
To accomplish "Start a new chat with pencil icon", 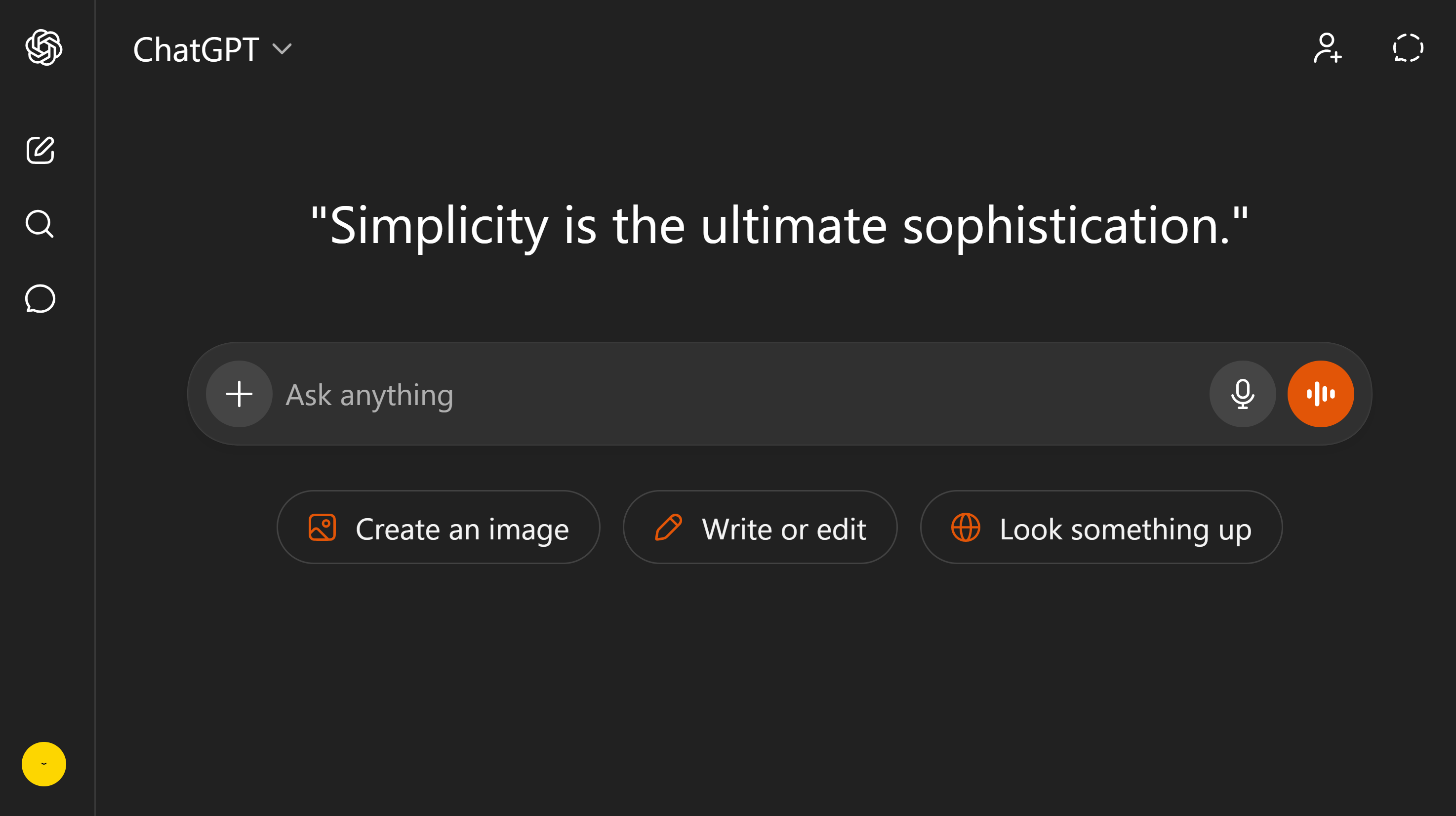I will (40, 150).
